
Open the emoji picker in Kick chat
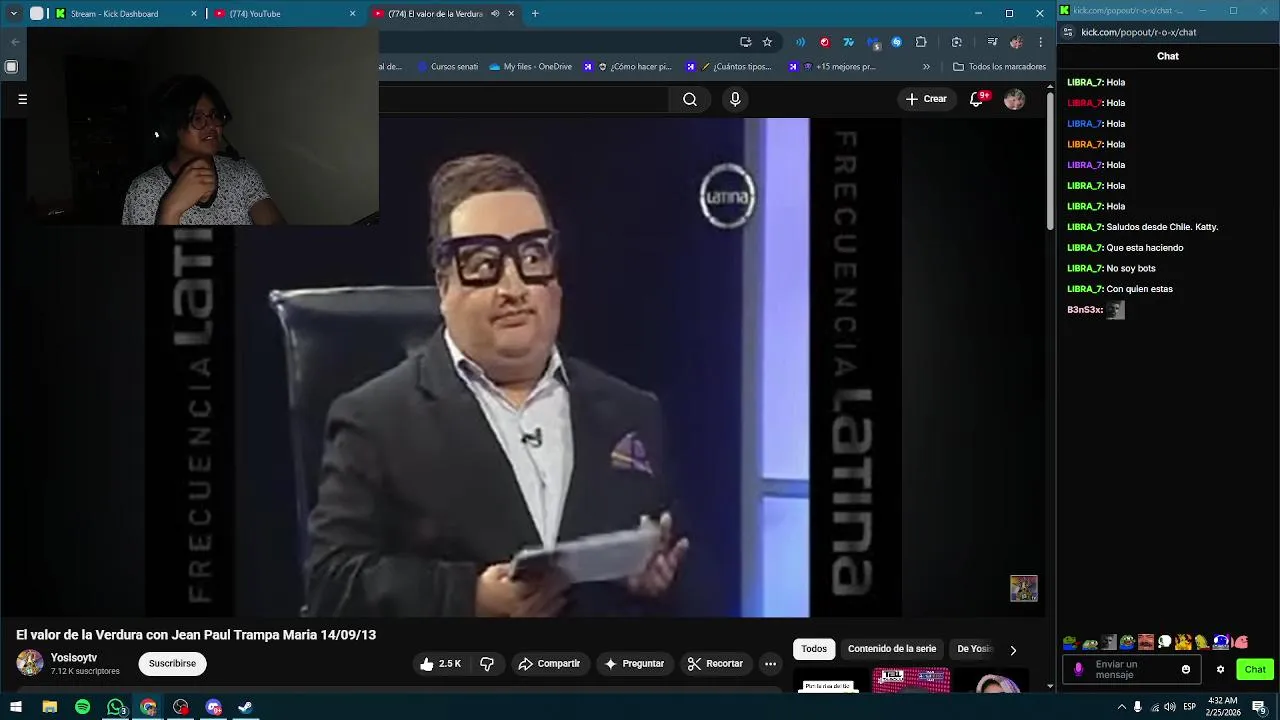point(1186,670)
